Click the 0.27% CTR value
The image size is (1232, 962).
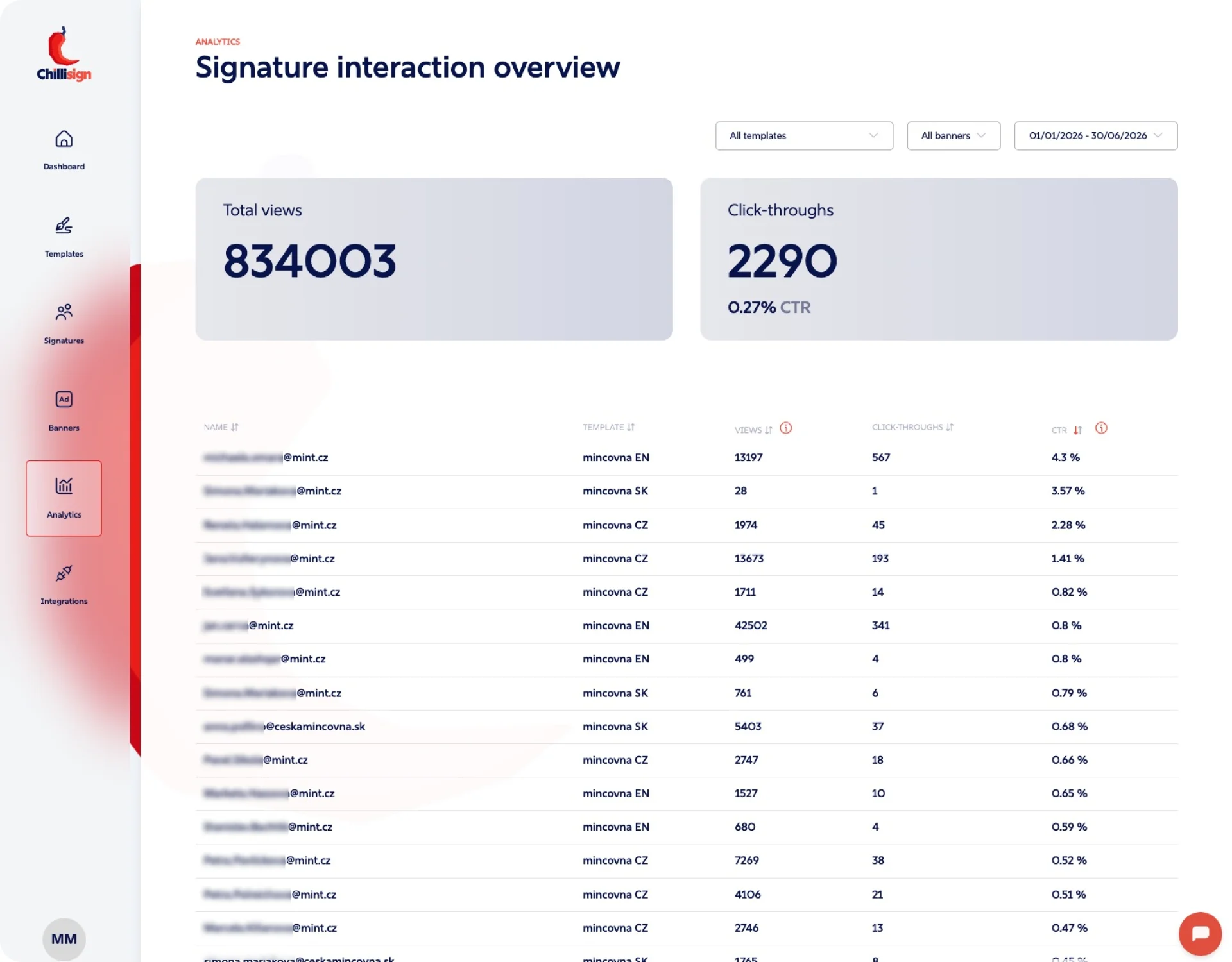tap(769, 308)
